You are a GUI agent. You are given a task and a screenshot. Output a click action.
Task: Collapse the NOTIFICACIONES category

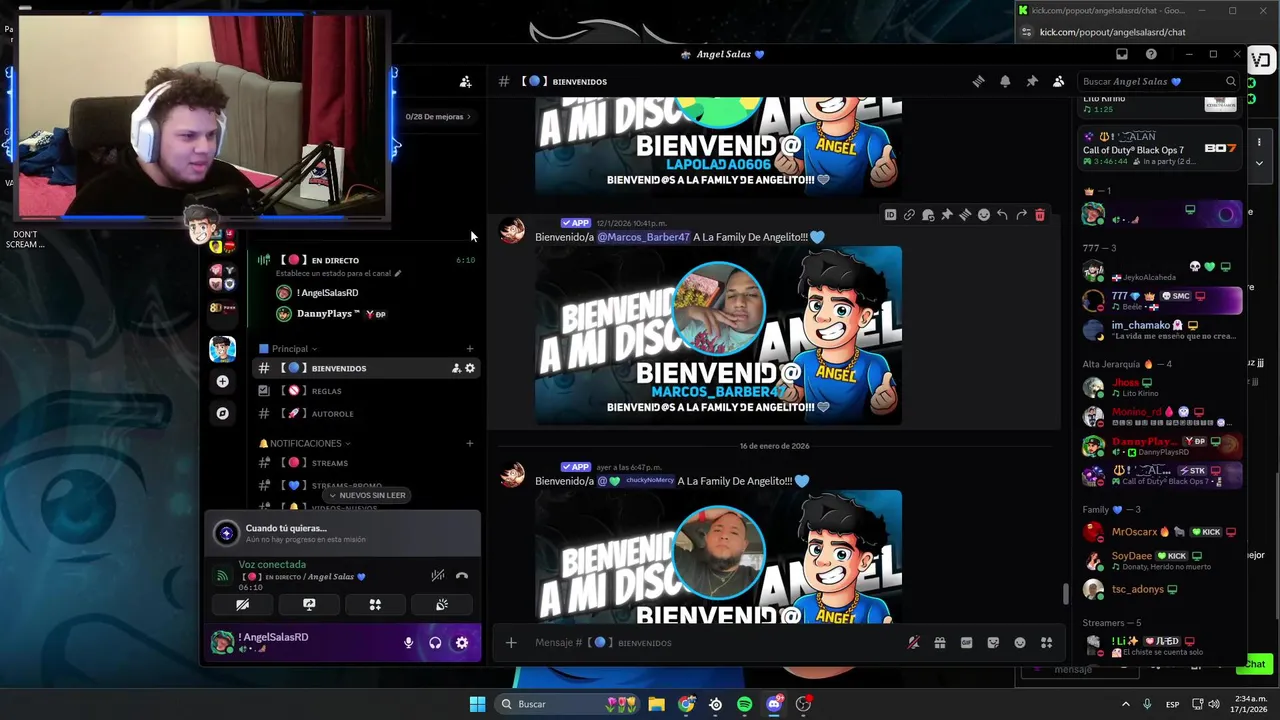[306, 443]
